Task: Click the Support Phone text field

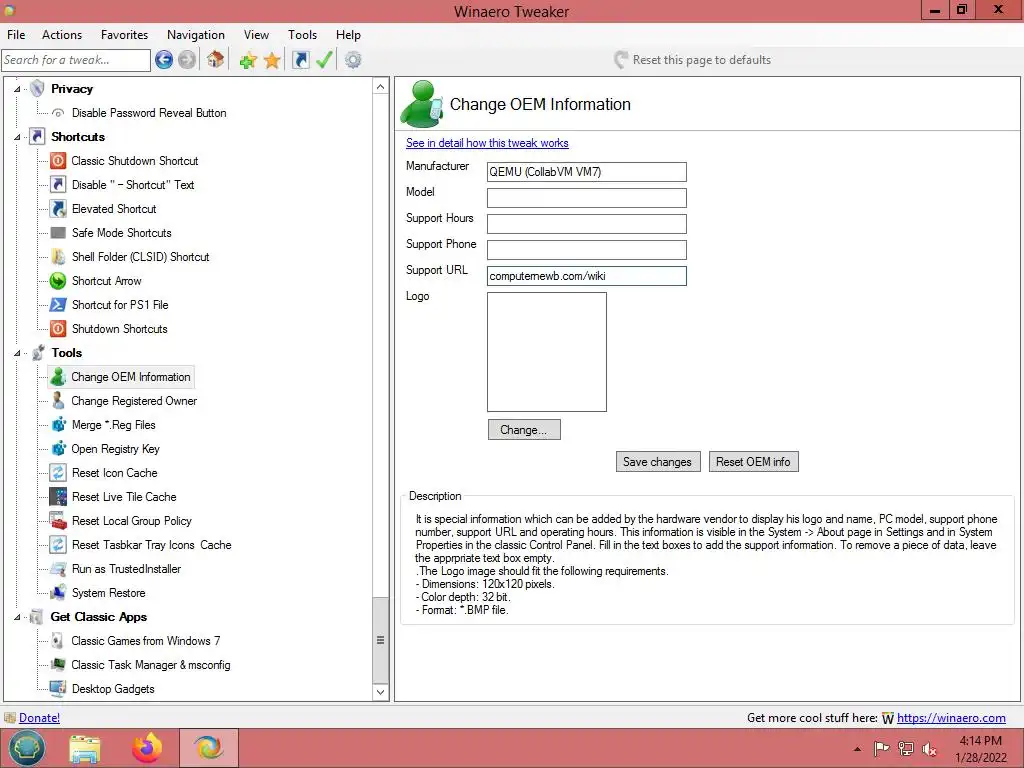Action: [x=586, y=249]
